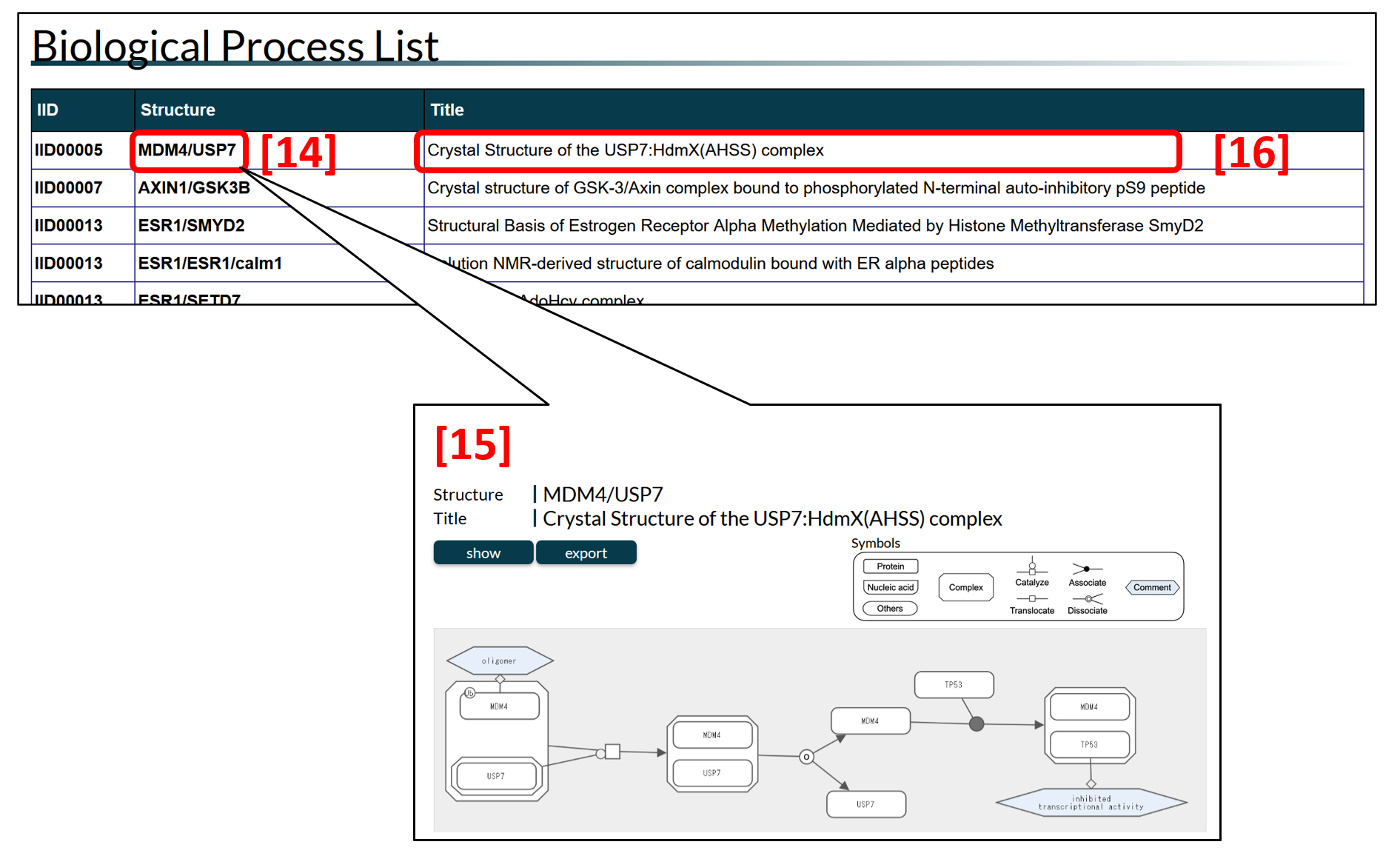Viewport: 1400px width, 856px height.
Task: Open the ESR1/SMYD2 structure entry
Action: (x=191, y=226)
